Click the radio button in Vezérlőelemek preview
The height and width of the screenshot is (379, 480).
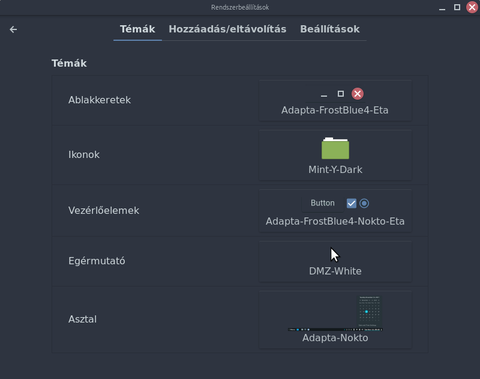pos(364,203)
